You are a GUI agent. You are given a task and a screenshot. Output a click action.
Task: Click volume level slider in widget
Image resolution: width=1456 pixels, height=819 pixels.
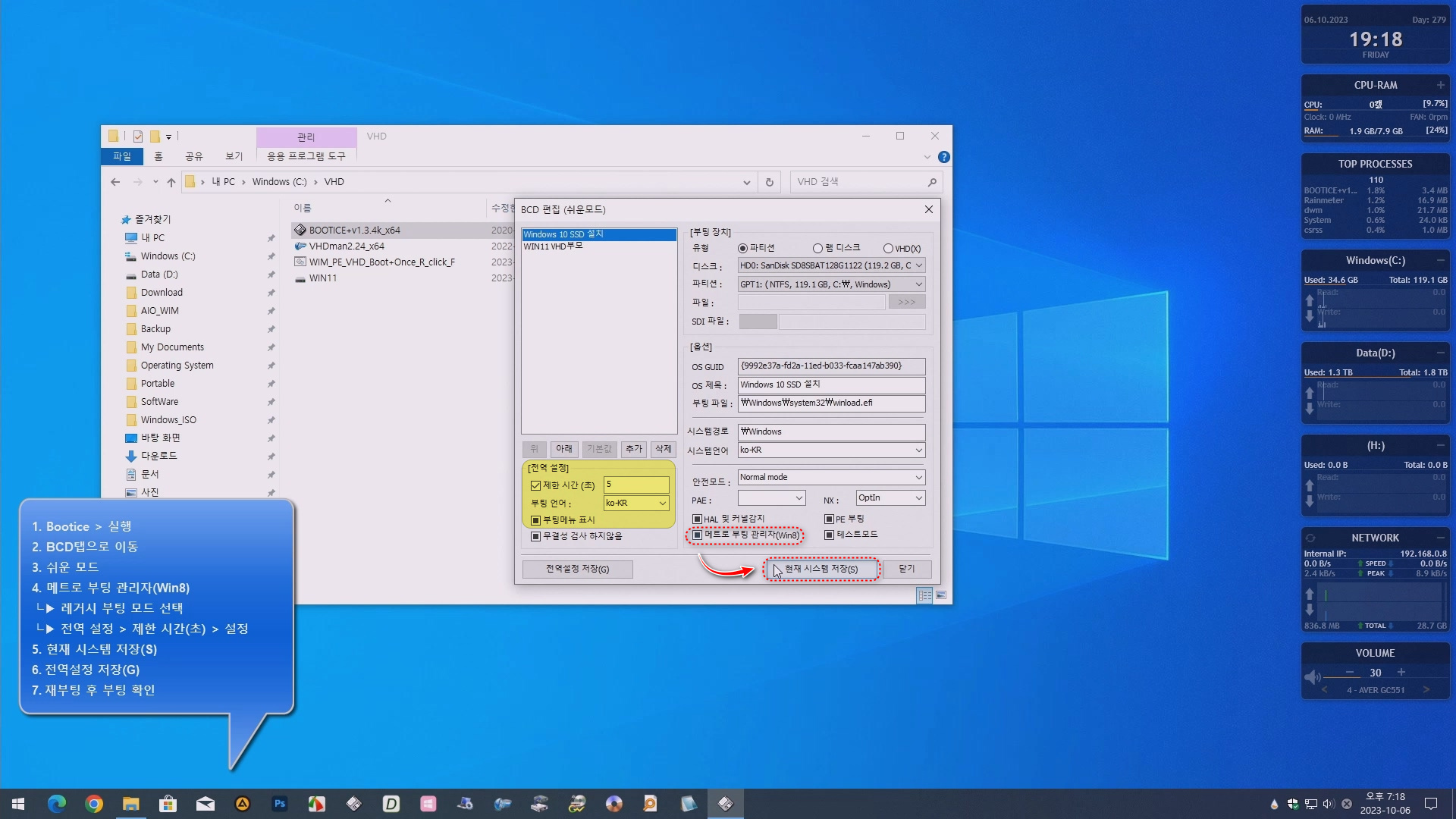click(1376, 677)
